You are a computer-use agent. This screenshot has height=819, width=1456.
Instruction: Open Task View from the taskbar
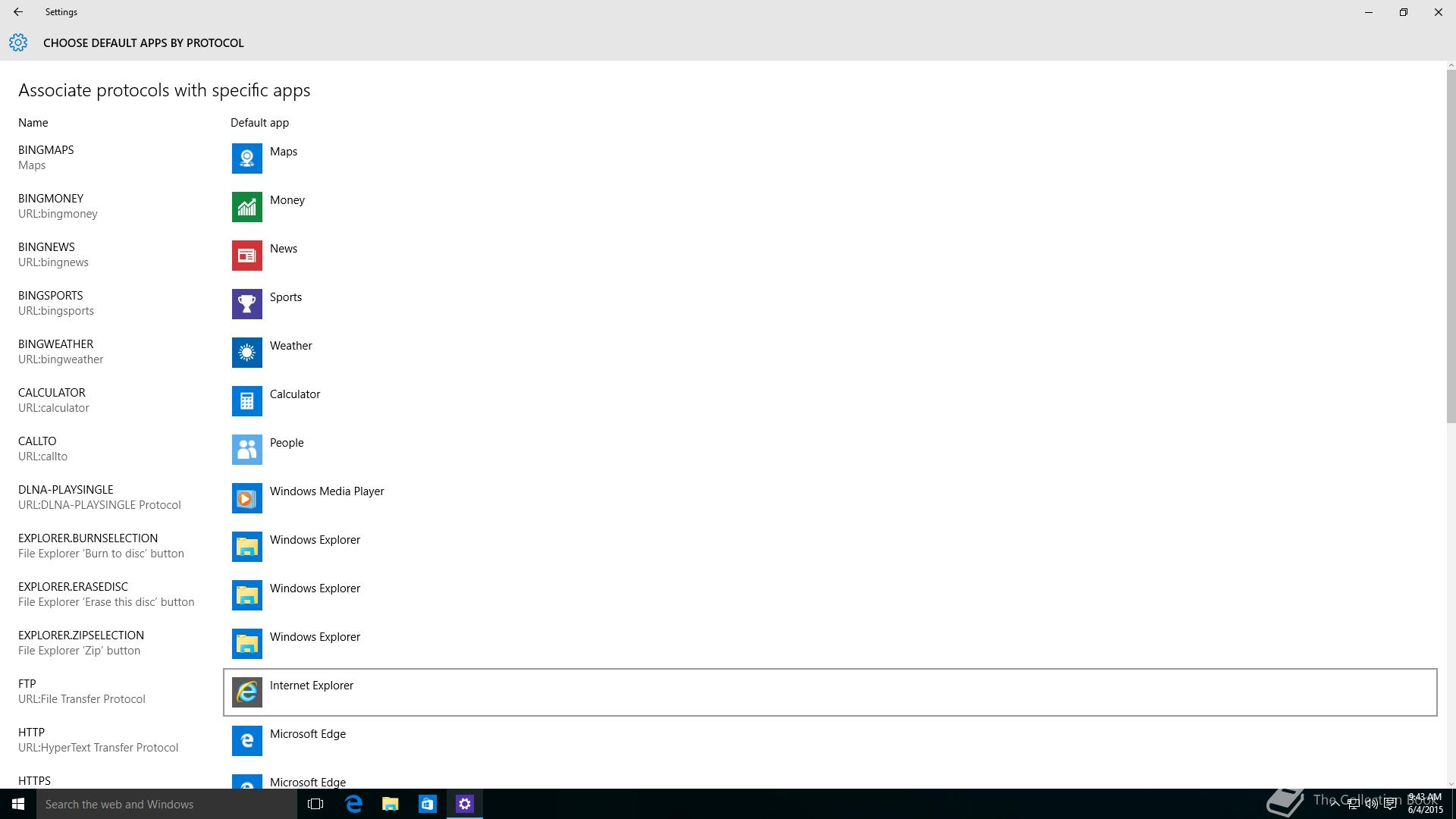point(315,804)
